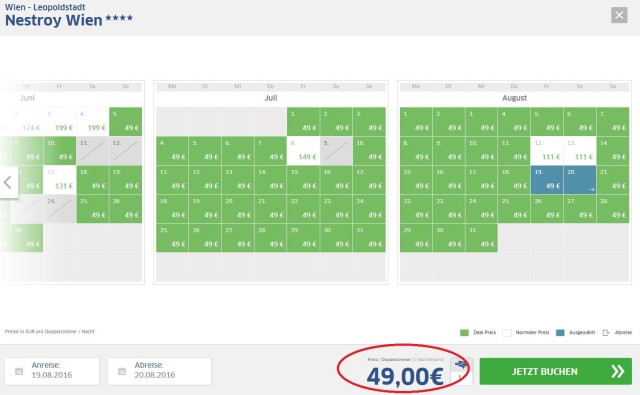Click the calendar icon in Anreise field

pyautogui.click(x=19, y=371)
